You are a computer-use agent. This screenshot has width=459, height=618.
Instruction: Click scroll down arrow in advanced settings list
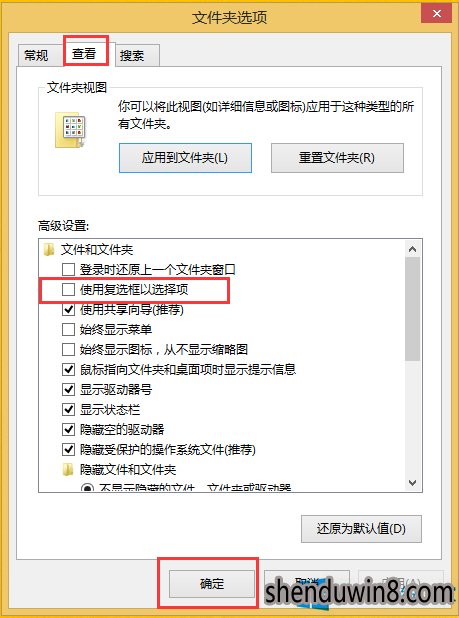(x=413, y=482)
